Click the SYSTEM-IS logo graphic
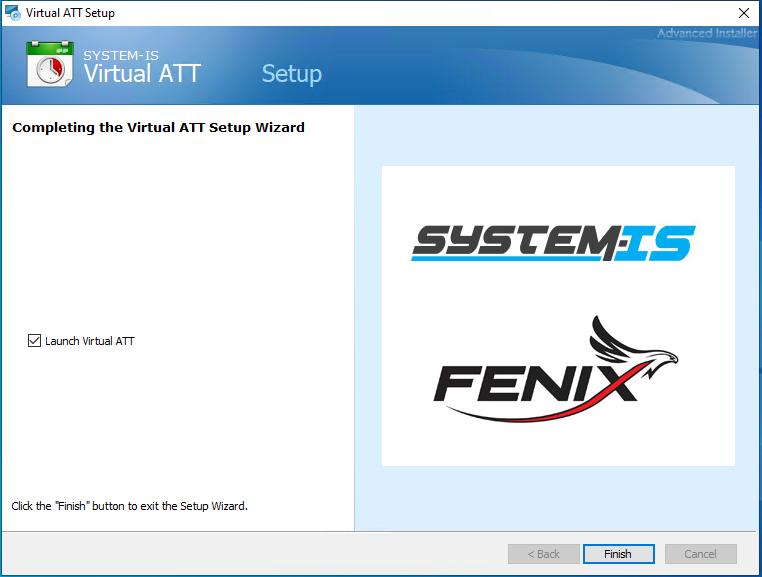Screen dimensions: 762x577 (x=553, y=241)
